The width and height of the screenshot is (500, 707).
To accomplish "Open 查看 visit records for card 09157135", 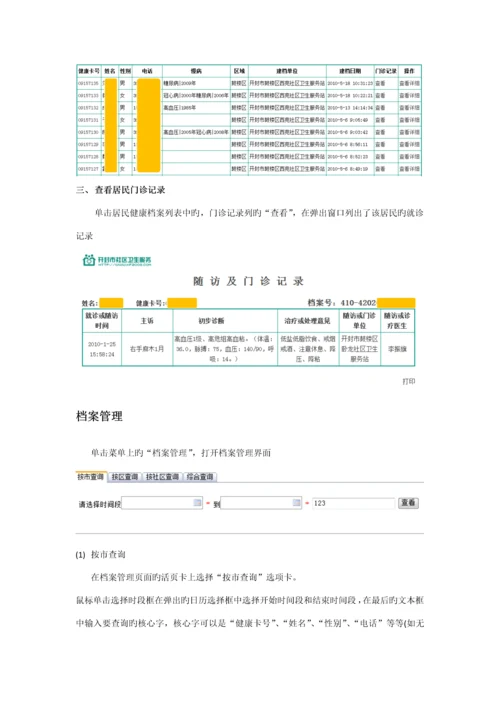I will [381, 83].
